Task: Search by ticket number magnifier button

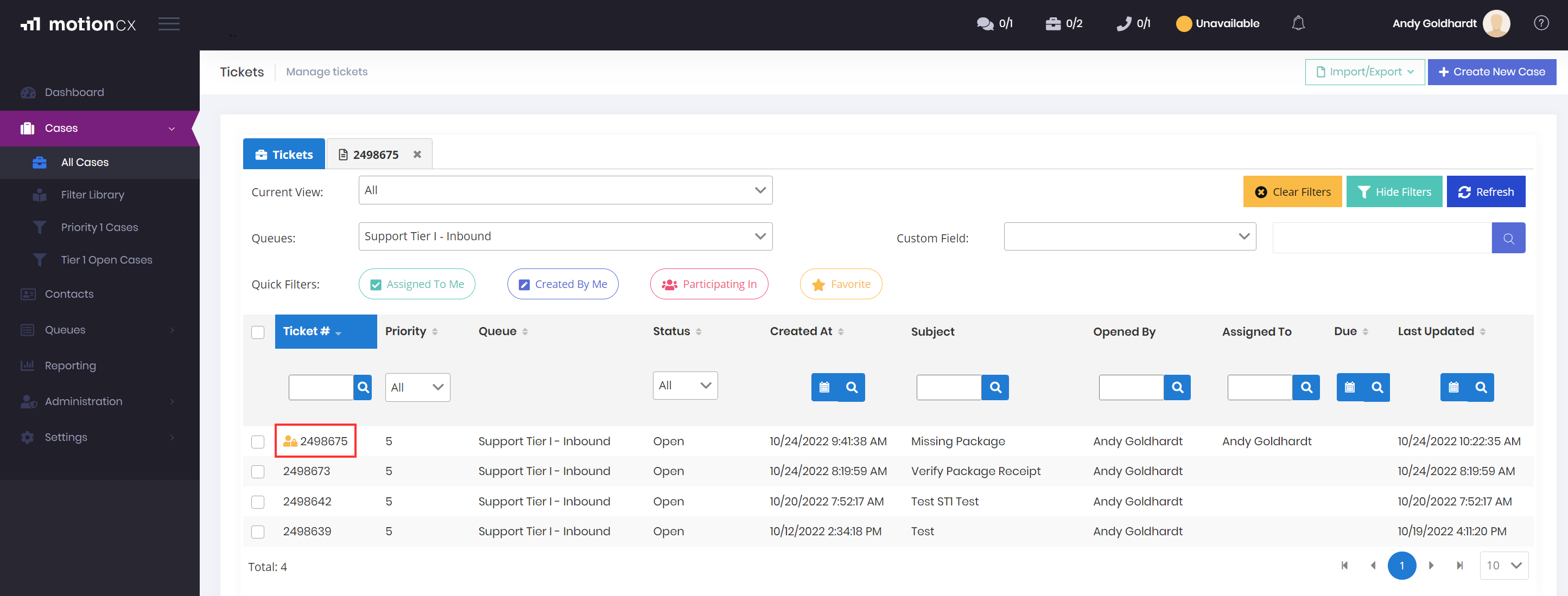Action: click(363, 387)
